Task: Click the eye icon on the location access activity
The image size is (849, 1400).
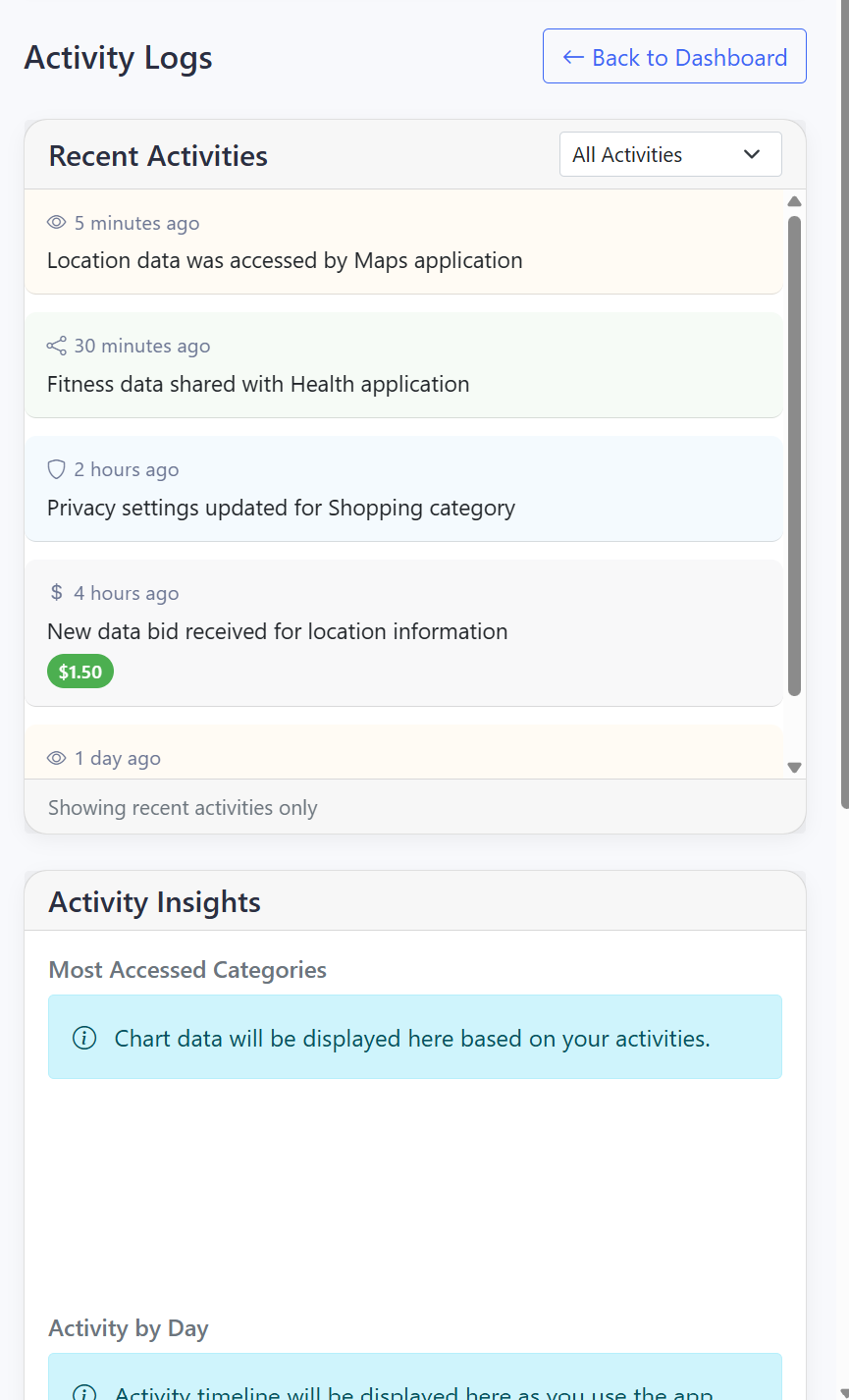Action: pyautogui.click(x=56, y=222)
